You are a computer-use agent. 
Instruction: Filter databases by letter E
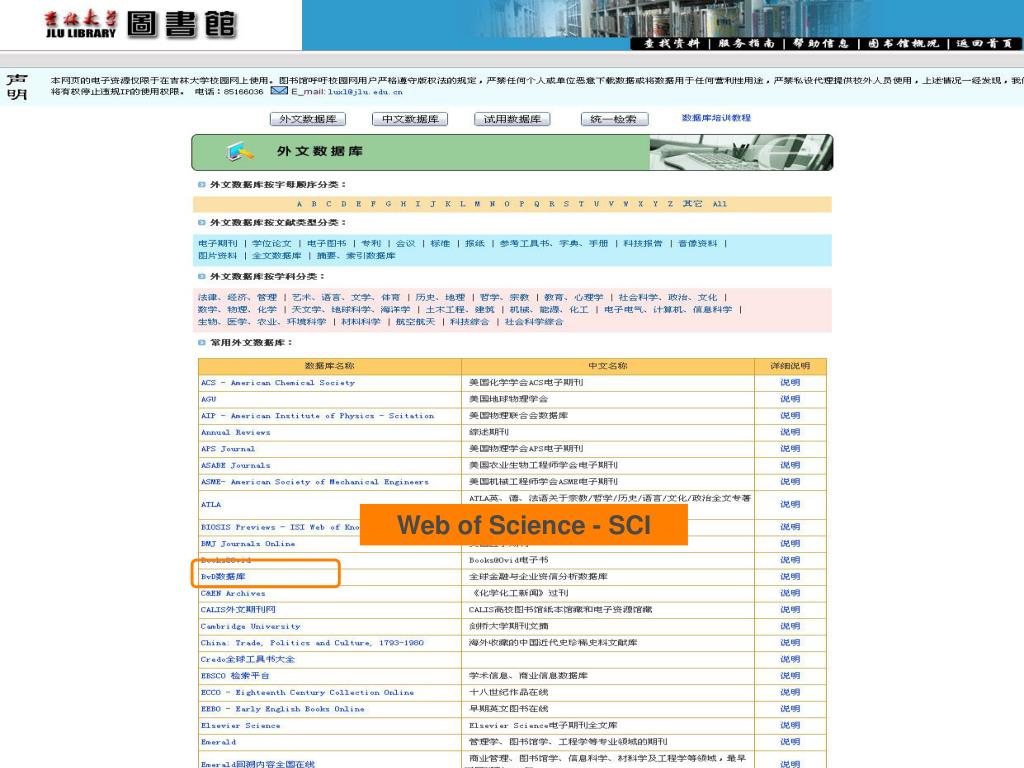[x=359, y=204]
